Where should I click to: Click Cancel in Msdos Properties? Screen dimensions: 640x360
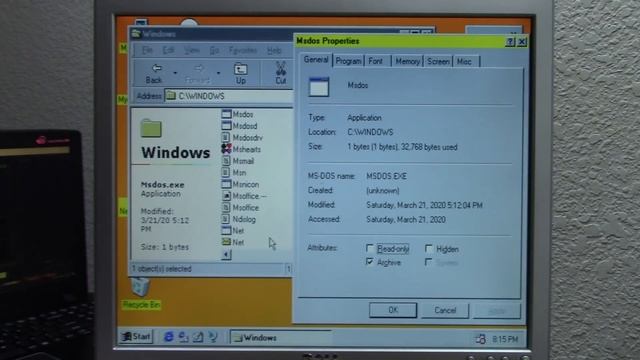[x=445, y=311]
